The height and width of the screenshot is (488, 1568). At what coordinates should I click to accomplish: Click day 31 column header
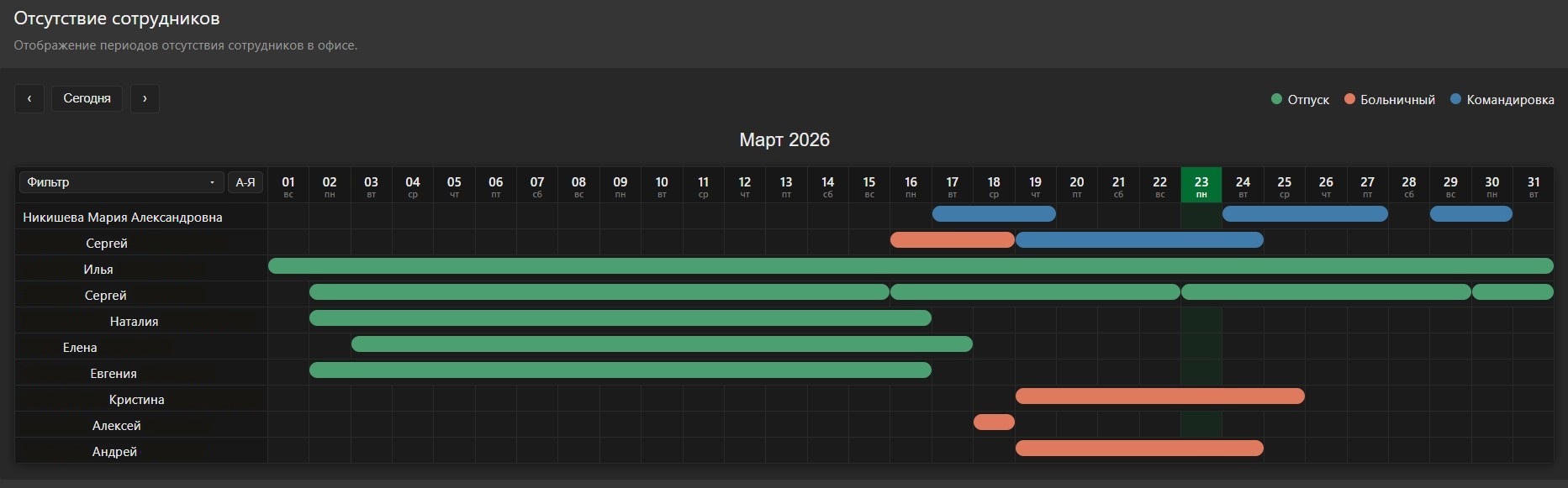pos(1534,186)
